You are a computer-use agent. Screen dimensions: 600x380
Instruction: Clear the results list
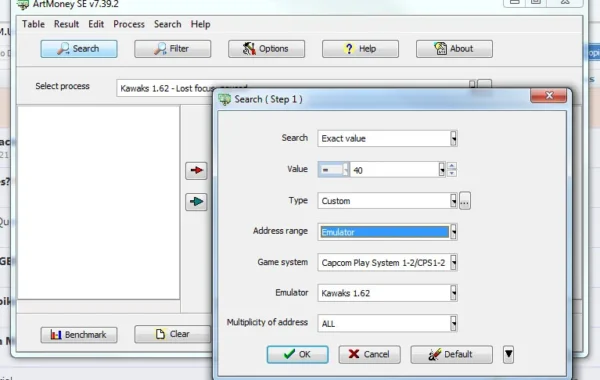(173, 334)
